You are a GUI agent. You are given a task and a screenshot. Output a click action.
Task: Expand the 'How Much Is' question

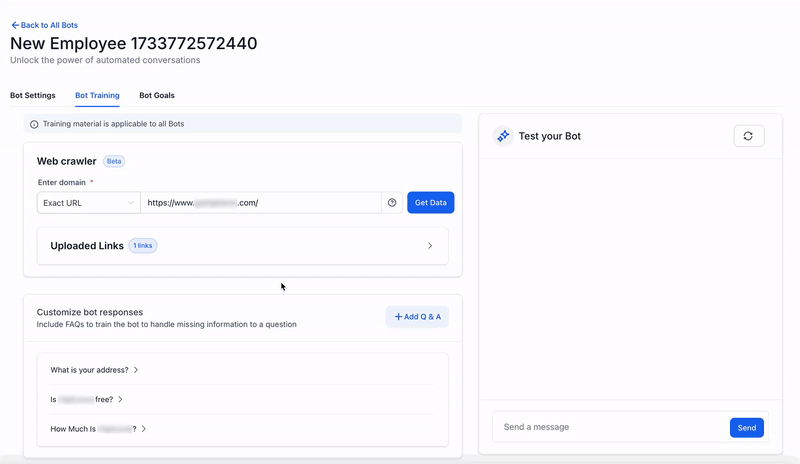point(98,429)
